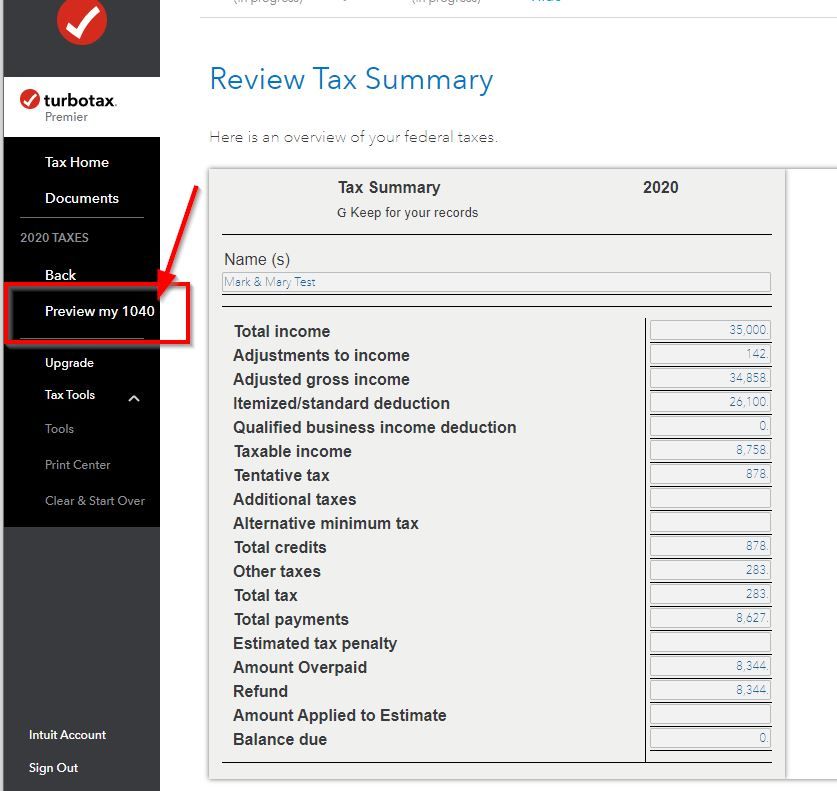Click Other taxes value 283
Image resolution: width=837 pixels, height=791 pixels.
pos(710,570)
